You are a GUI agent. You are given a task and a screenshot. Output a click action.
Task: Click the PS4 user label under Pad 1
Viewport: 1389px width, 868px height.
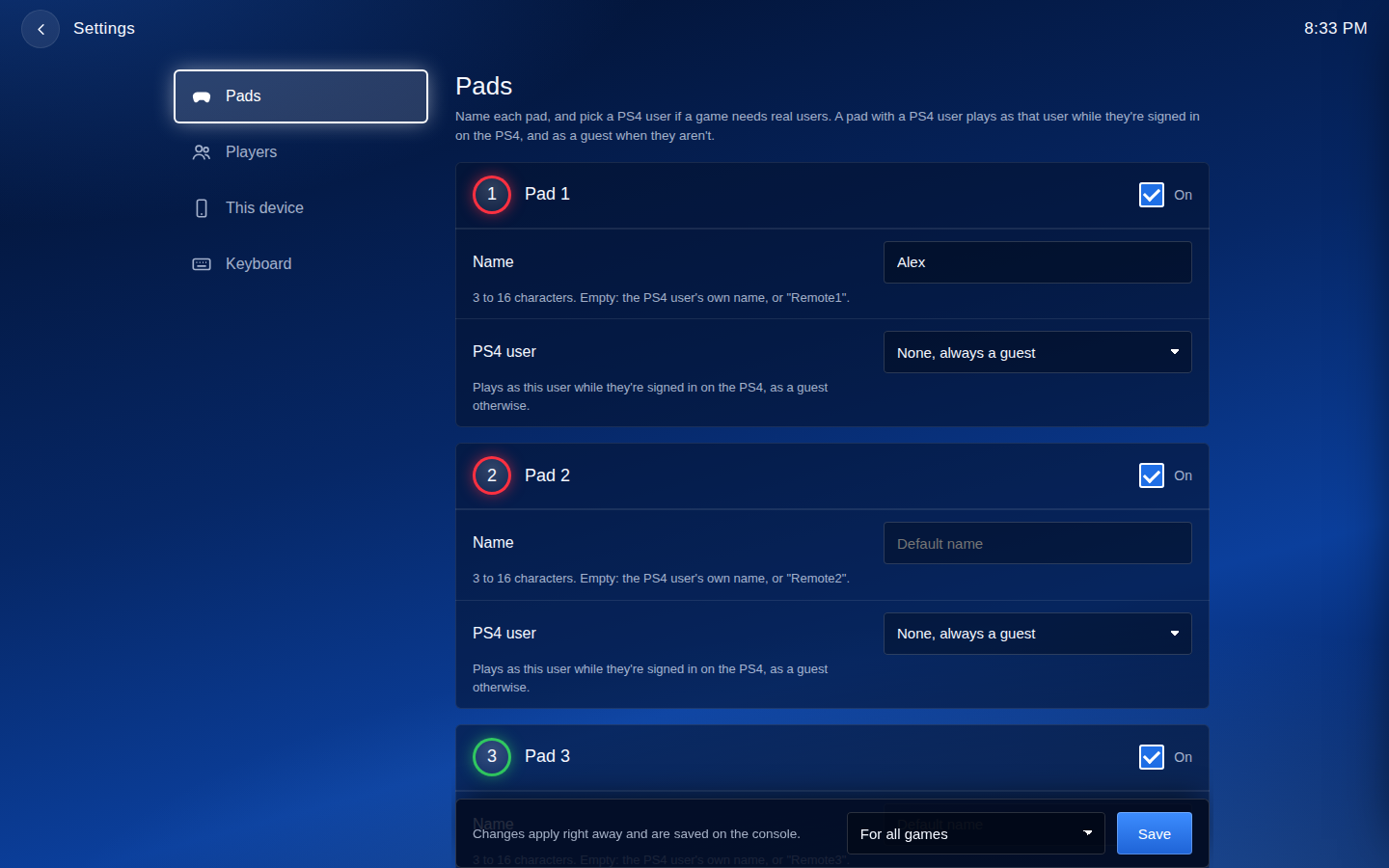tap(504, 352)
